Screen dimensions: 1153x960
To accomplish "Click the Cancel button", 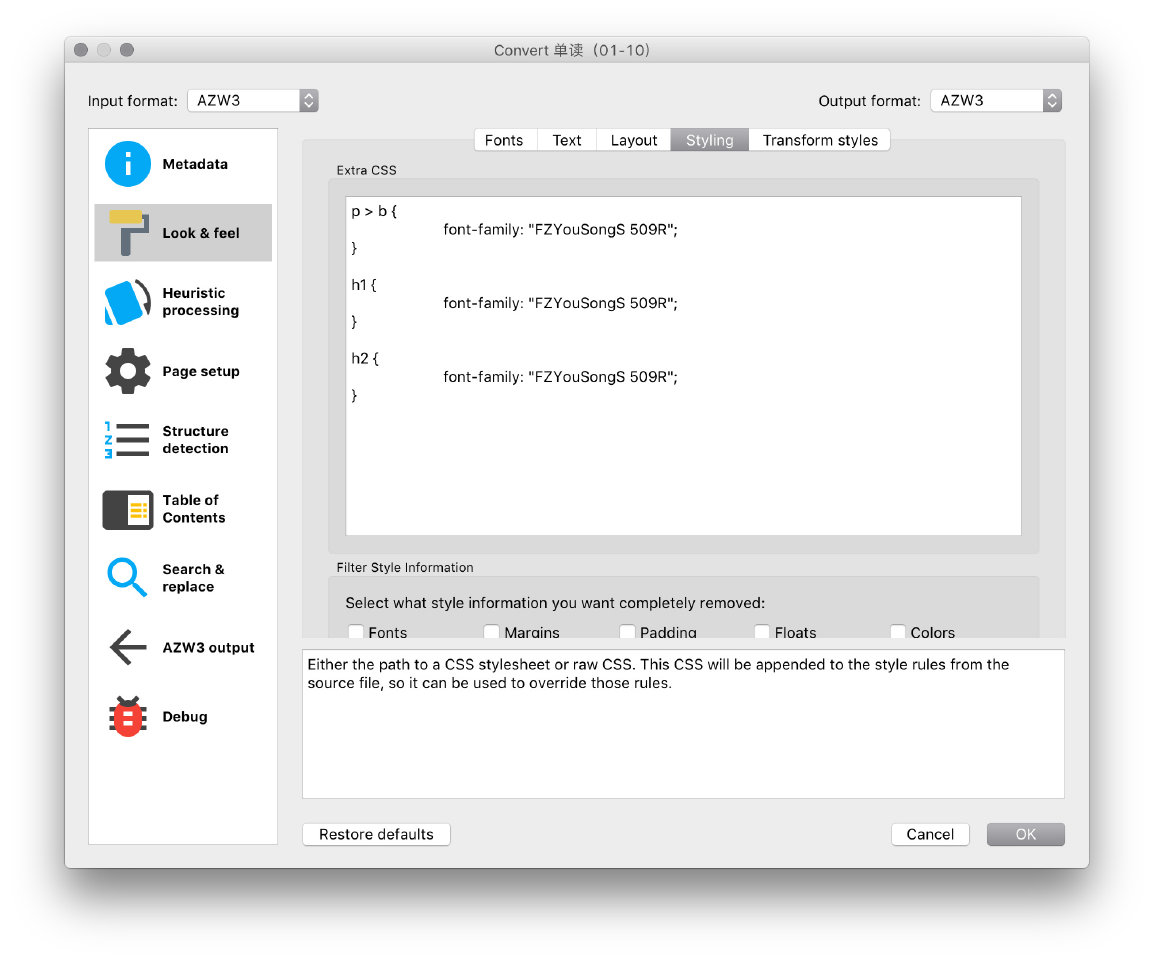I will pos(930,834).
